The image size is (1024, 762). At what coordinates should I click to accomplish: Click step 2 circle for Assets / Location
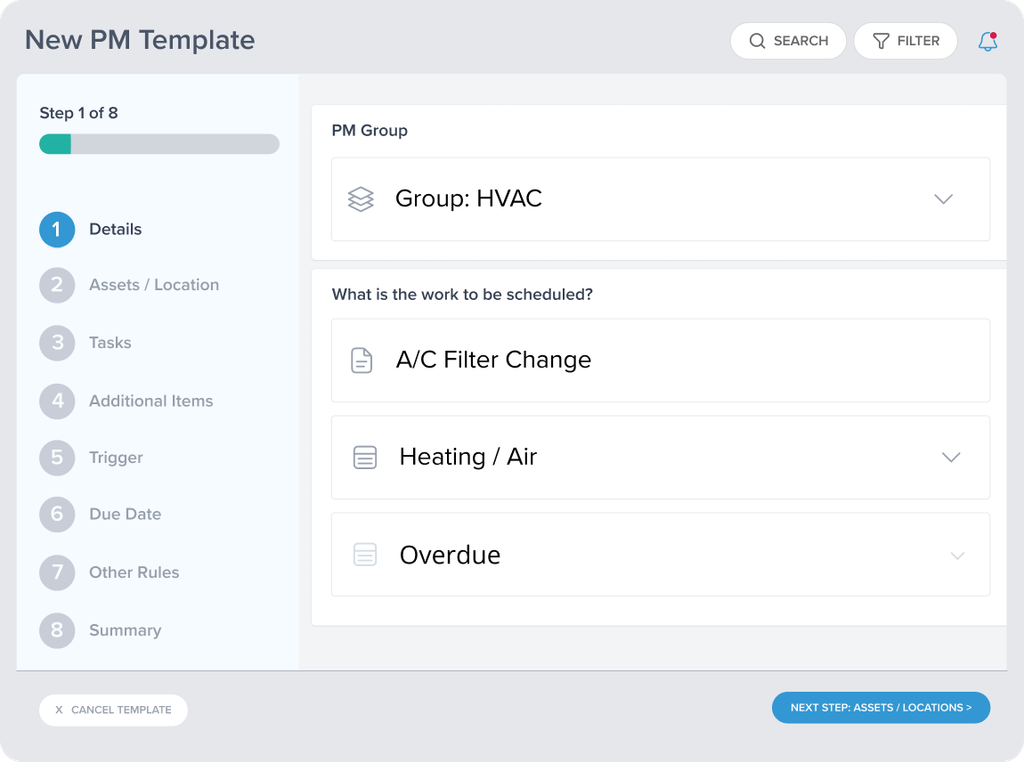[57, 285]
